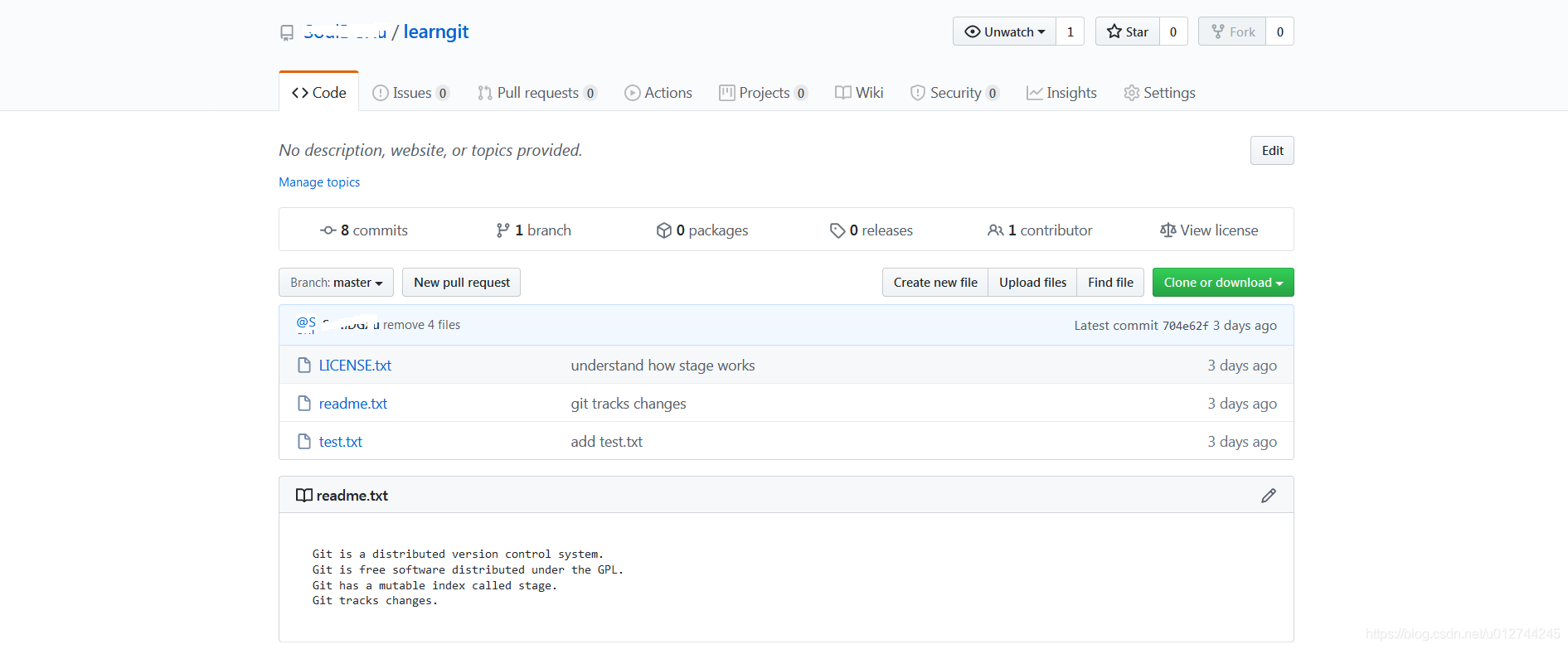Click Upload files button
Viewport: 1568px width, 649px height.
point(1032,283)
